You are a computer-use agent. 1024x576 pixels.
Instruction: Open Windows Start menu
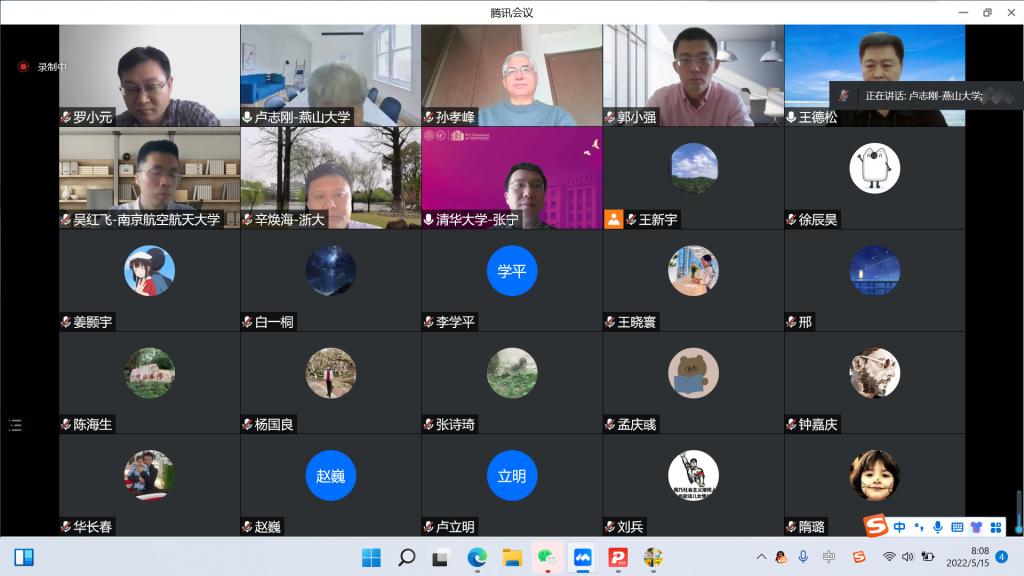pos(371,557)
